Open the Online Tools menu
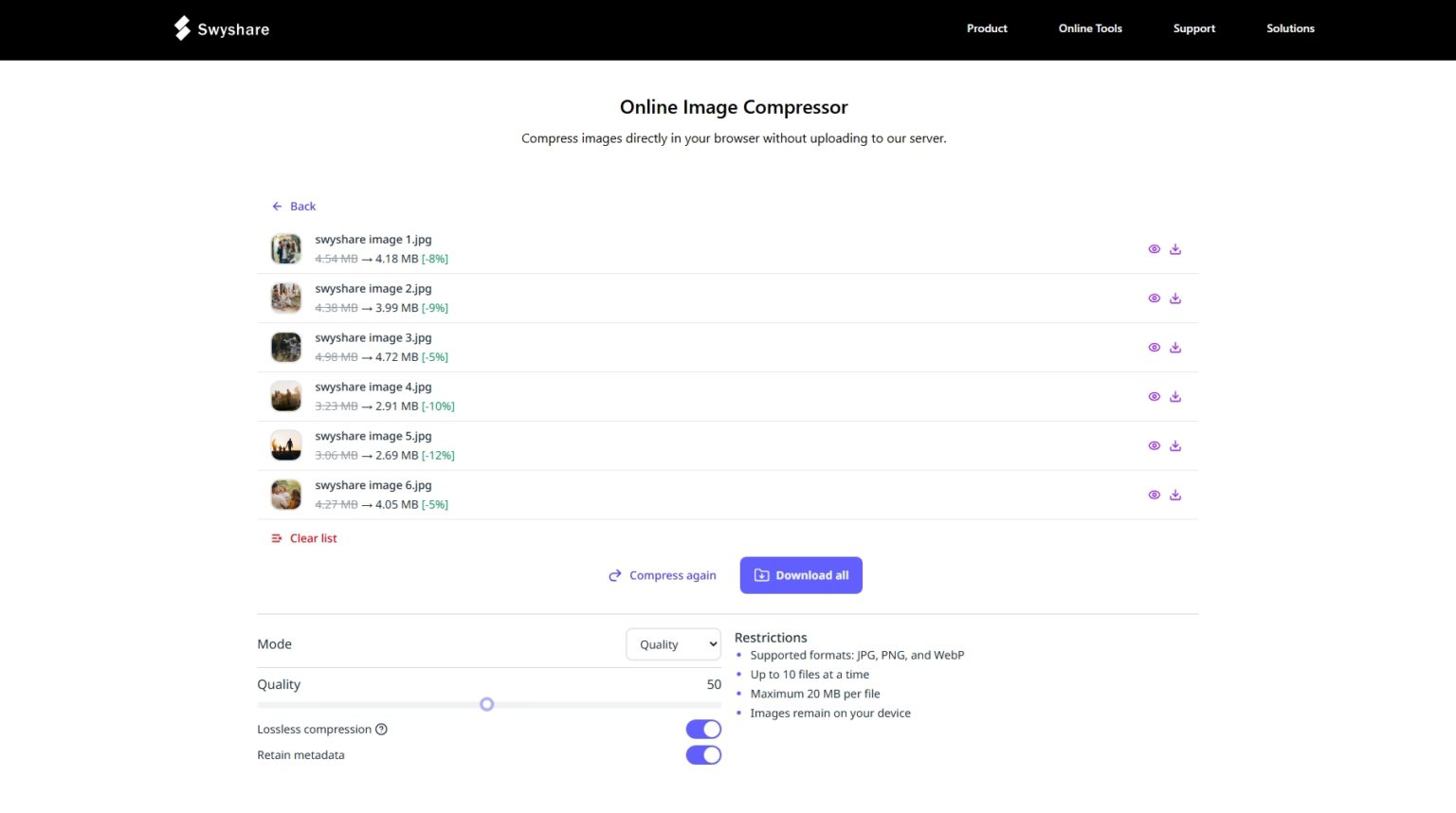 (x=1090, y=28)
